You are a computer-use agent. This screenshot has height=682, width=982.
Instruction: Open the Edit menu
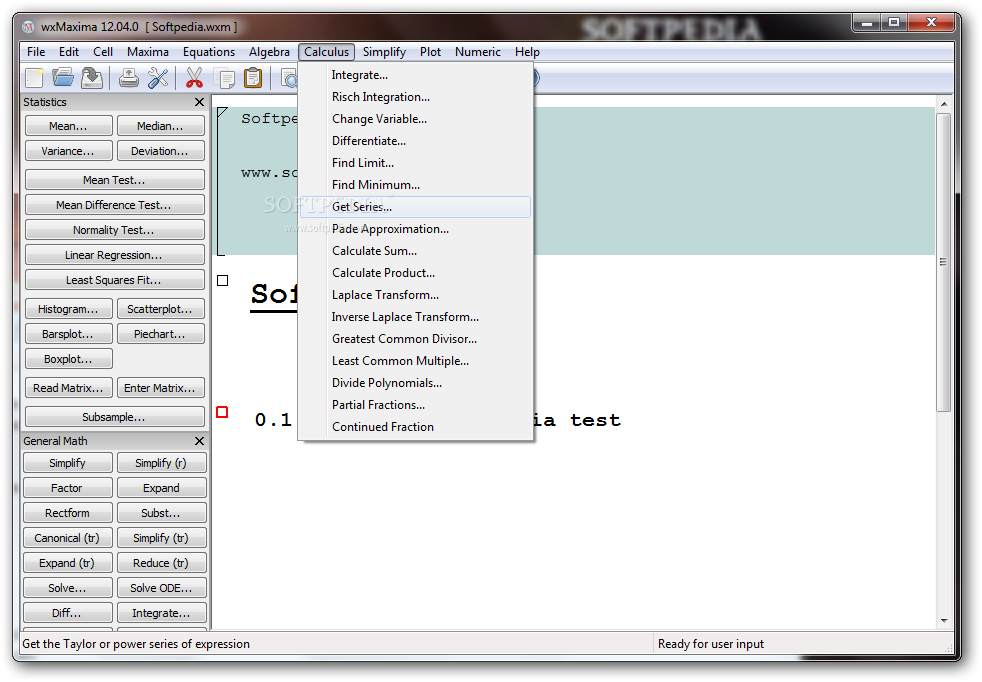coord(69,52)
